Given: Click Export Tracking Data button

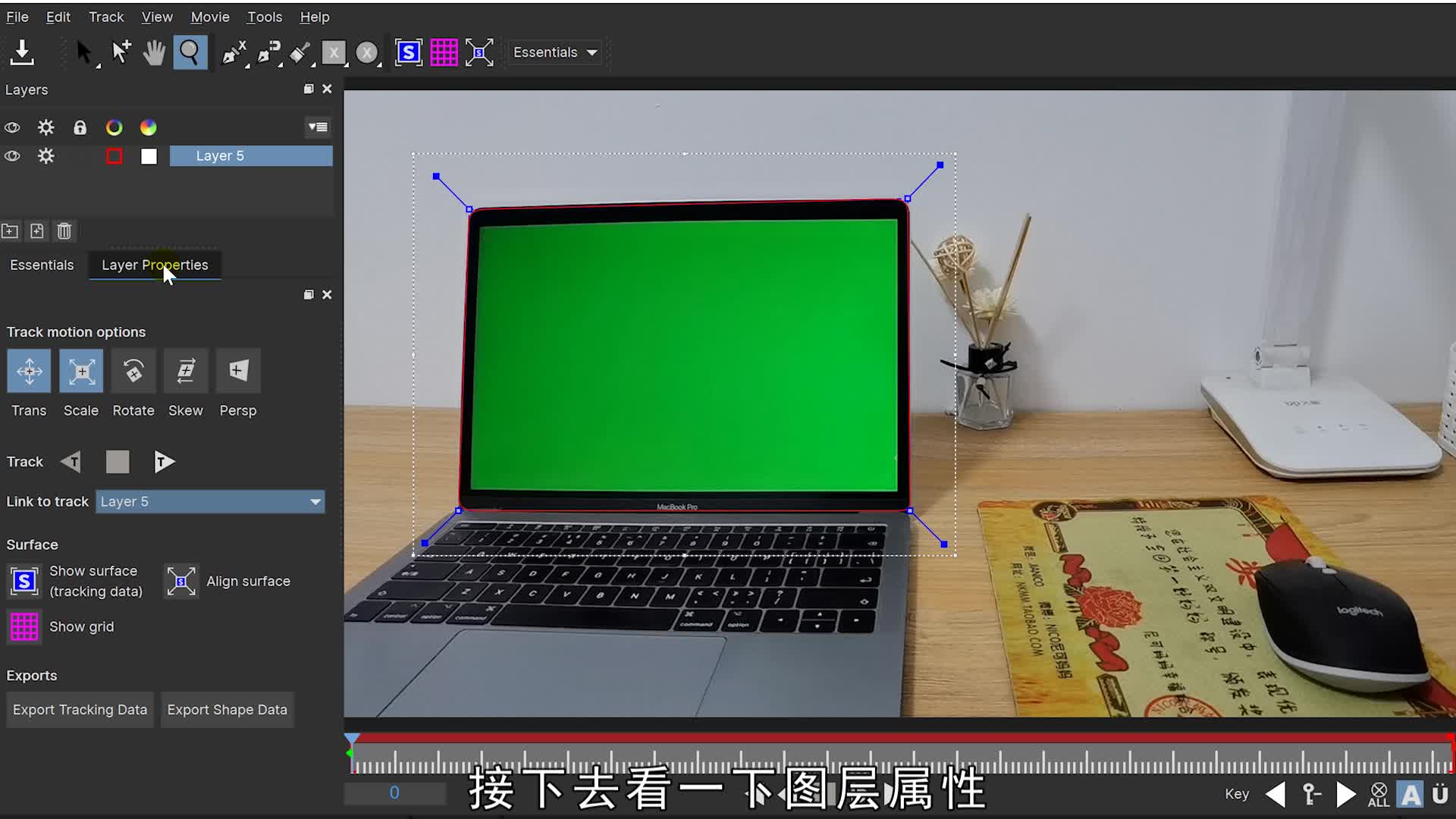Looking at the screenshot, I should click(x=80, y=710).
